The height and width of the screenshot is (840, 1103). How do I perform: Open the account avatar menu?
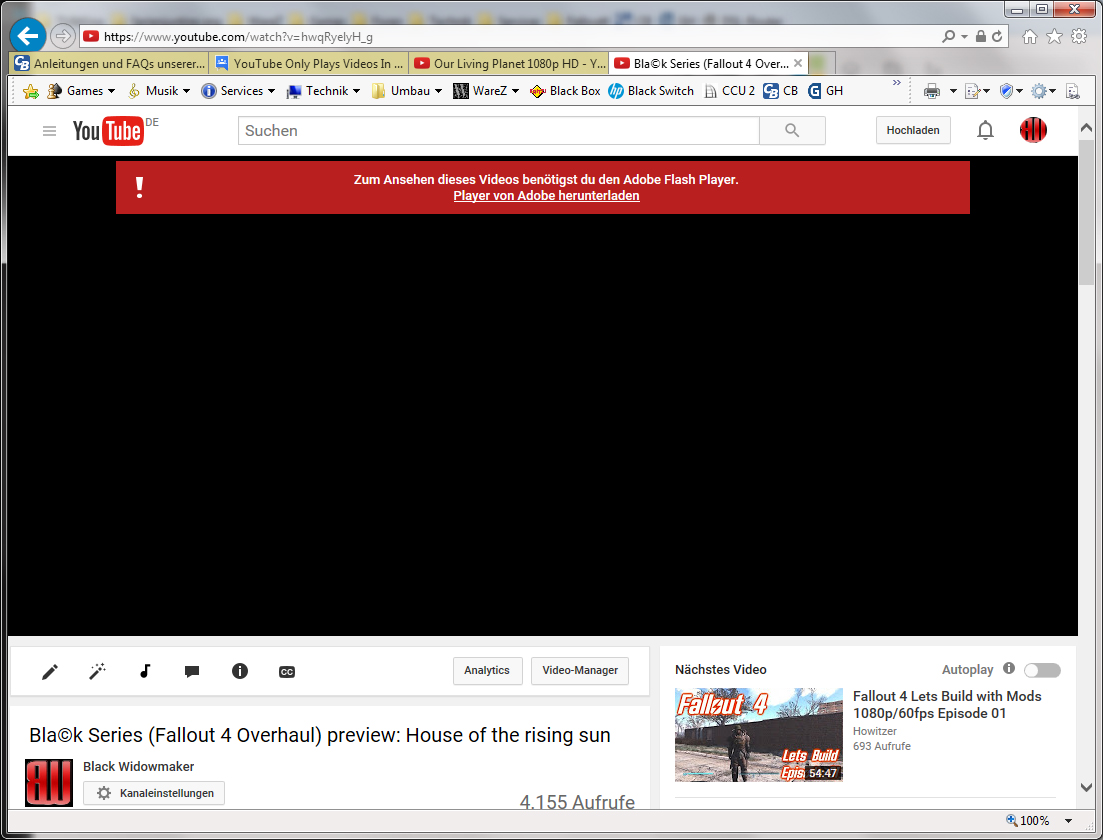pyautogui.click(x=1033, y=130)
